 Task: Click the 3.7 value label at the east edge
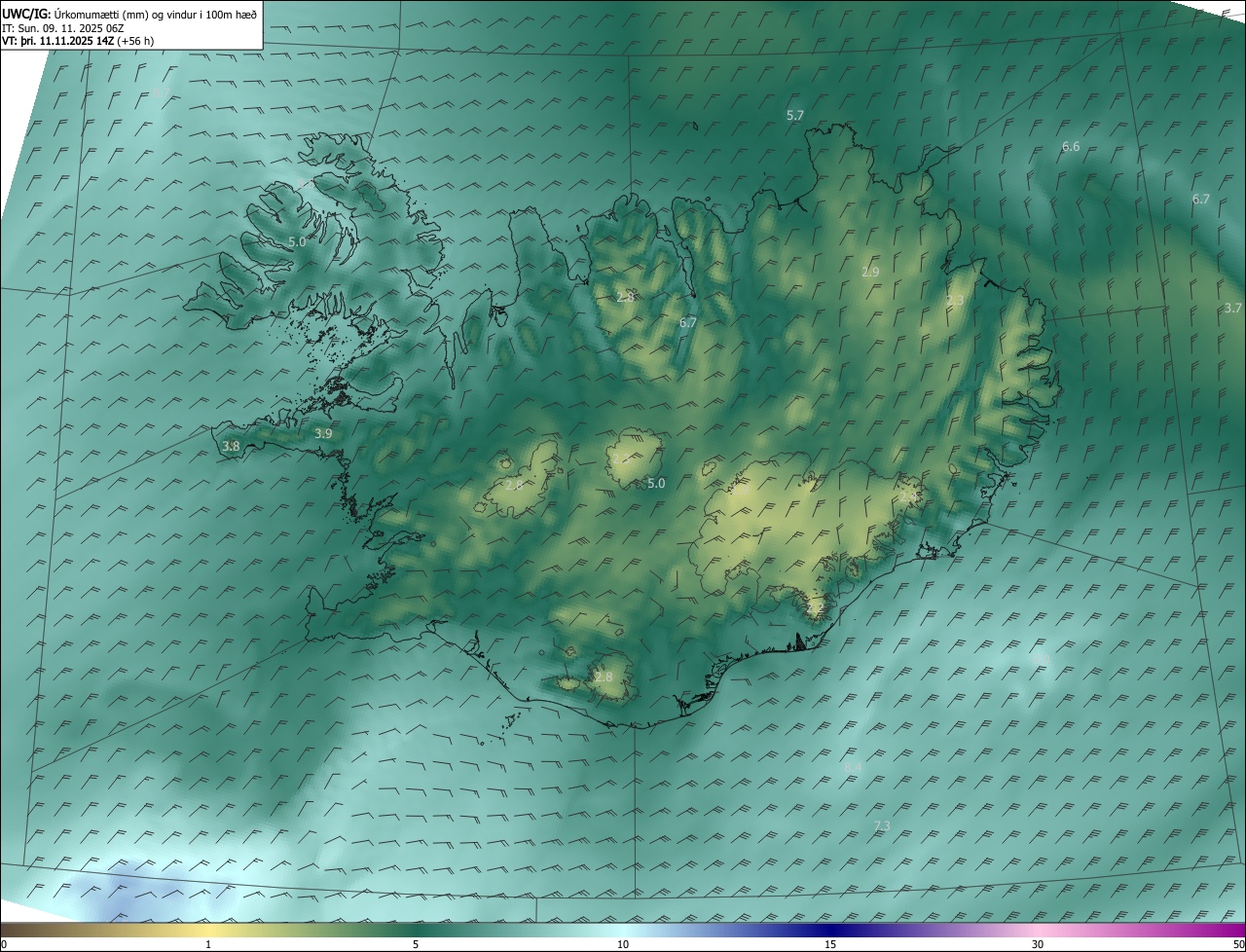point(1232,308)
